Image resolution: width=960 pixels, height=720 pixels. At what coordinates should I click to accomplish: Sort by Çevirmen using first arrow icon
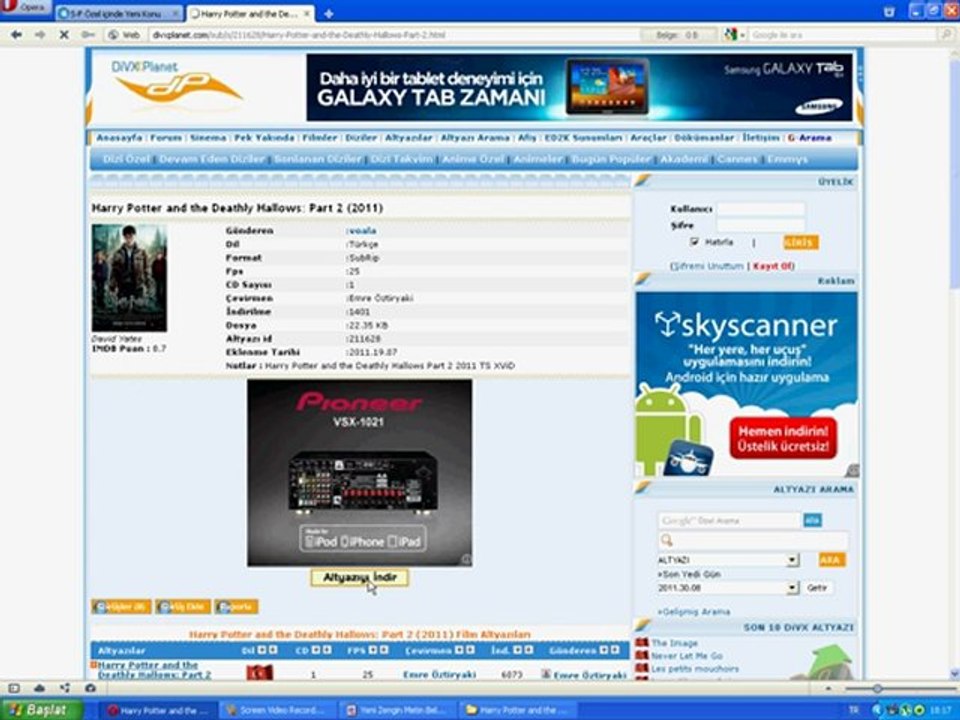click(459, 650)
